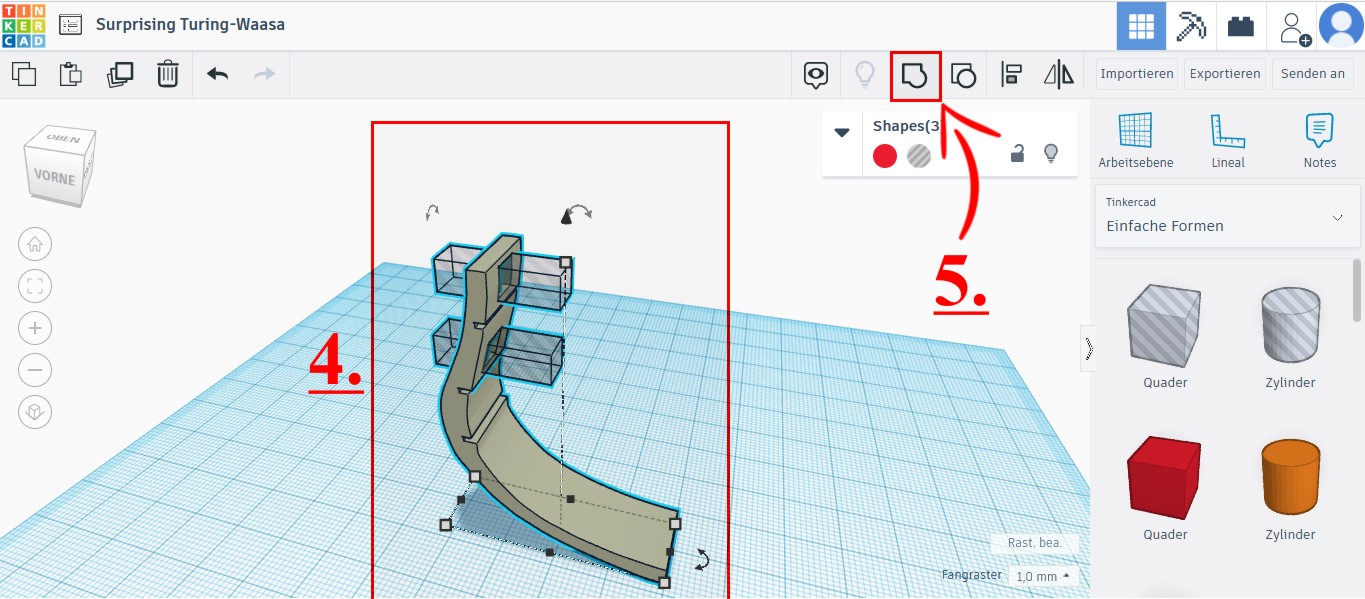Click the Group shapes icon
The height and width of the screenshot is (599, 1365).
coord(915,75)
